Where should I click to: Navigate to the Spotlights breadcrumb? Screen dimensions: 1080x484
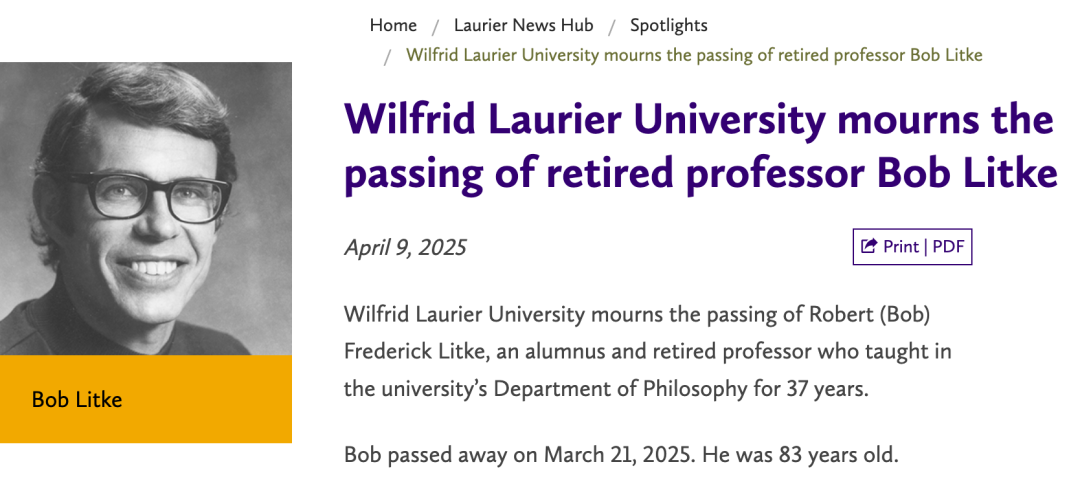coord(668,25)
